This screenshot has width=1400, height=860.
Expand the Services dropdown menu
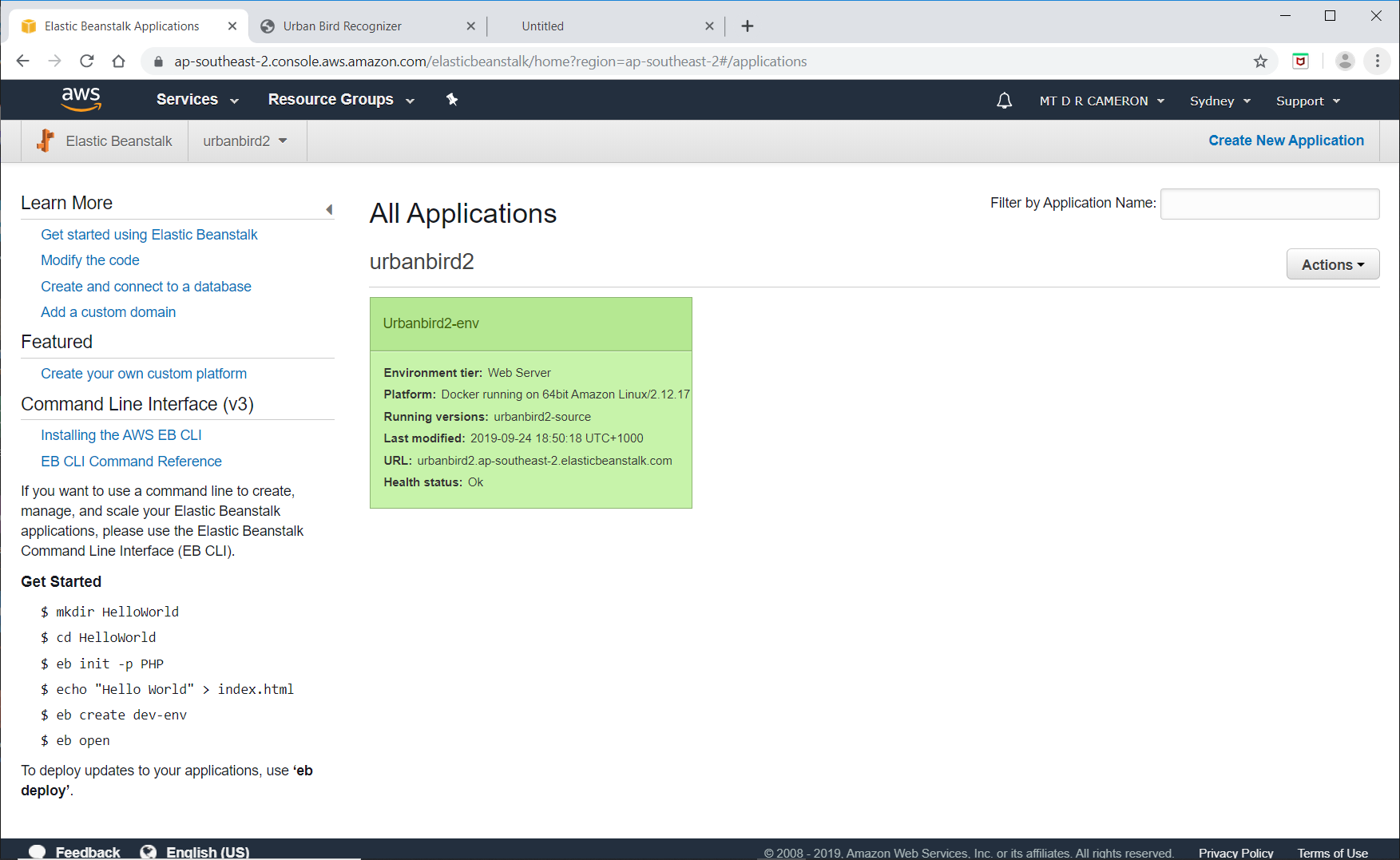[x=197, y=99]
